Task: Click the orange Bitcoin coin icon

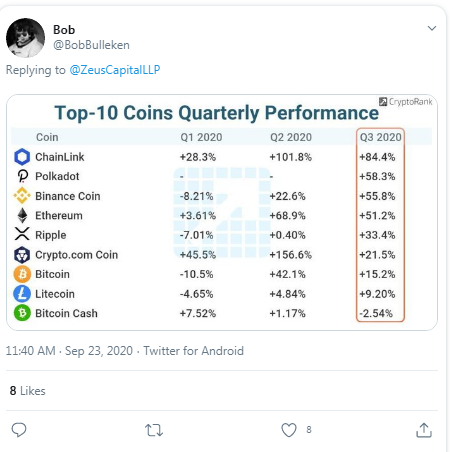Action: click(x=22, y=274)
